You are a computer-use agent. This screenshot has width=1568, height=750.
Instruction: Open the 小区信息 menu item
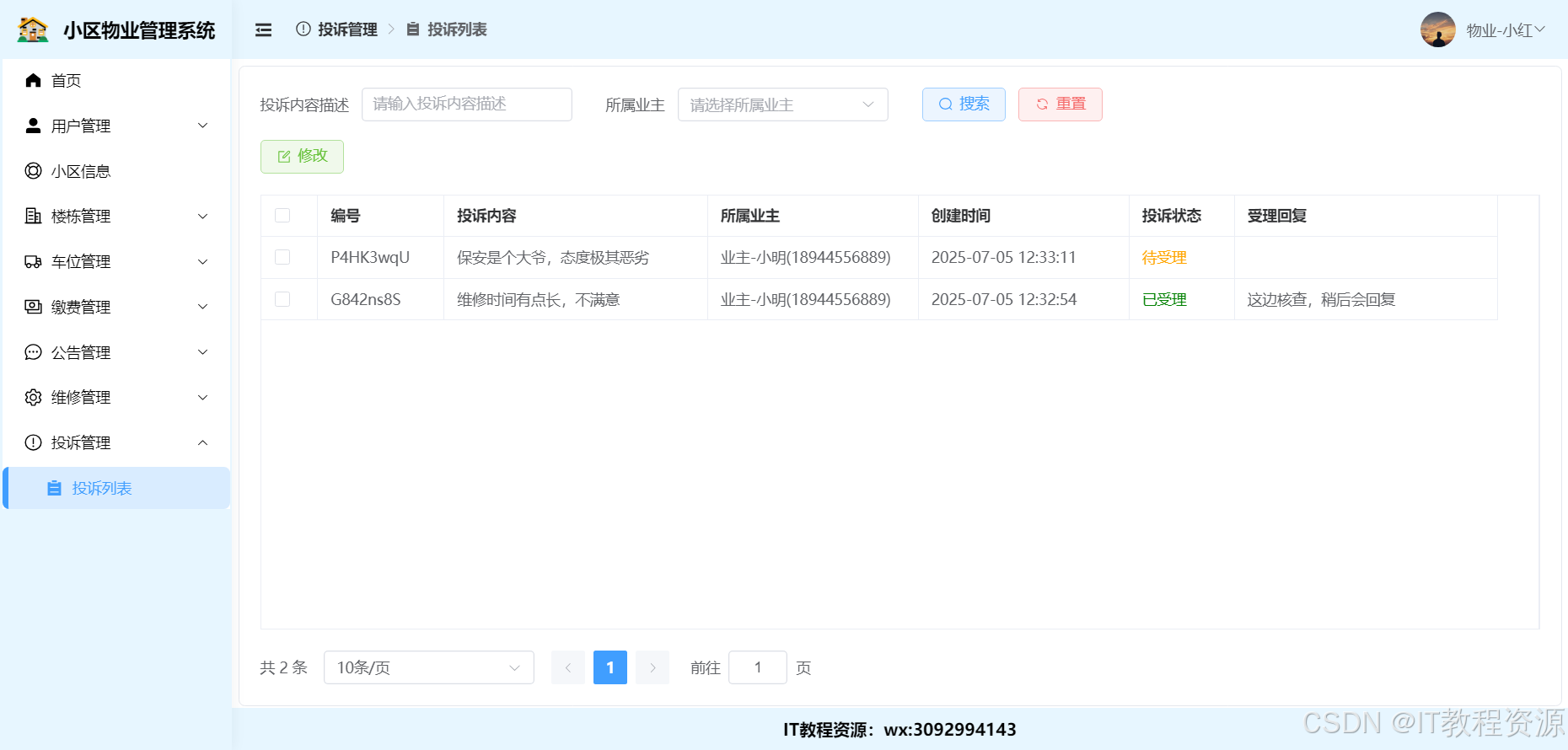[116, 171]
